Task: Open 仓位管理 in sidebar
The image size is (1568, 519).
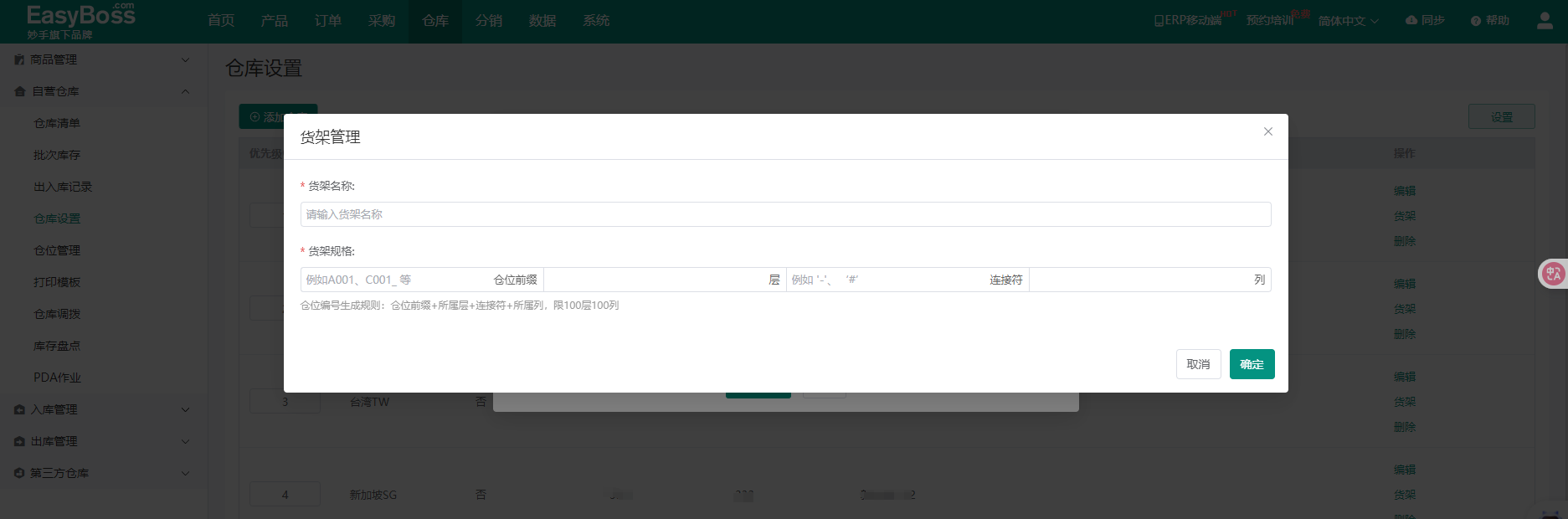Action: (x=57, y=250)
